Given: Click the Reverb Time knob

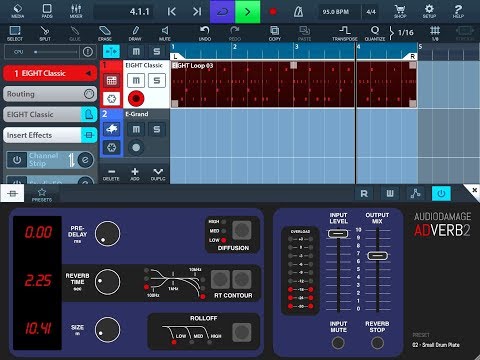Looking at the screenshot, I should click(x=107, y=282).
